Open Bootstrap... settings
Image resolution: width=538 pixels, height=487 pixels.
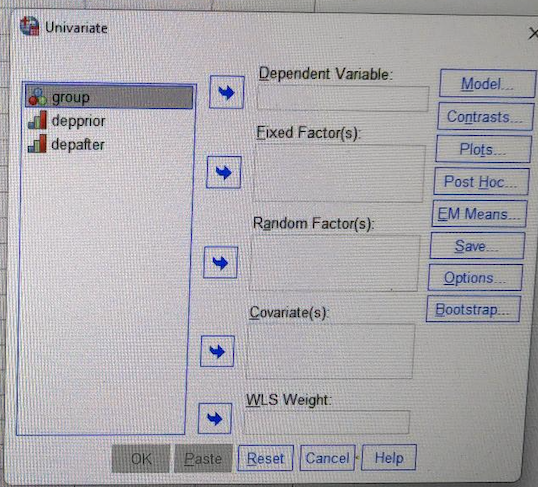tap(473, 309)
